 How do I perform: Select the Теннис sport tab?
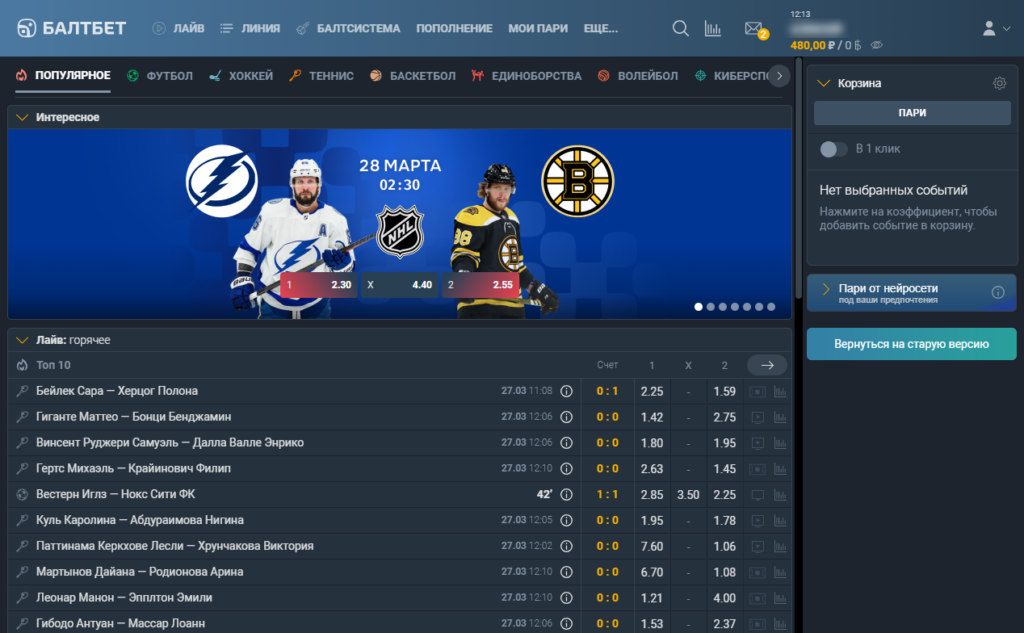[321, 76]
